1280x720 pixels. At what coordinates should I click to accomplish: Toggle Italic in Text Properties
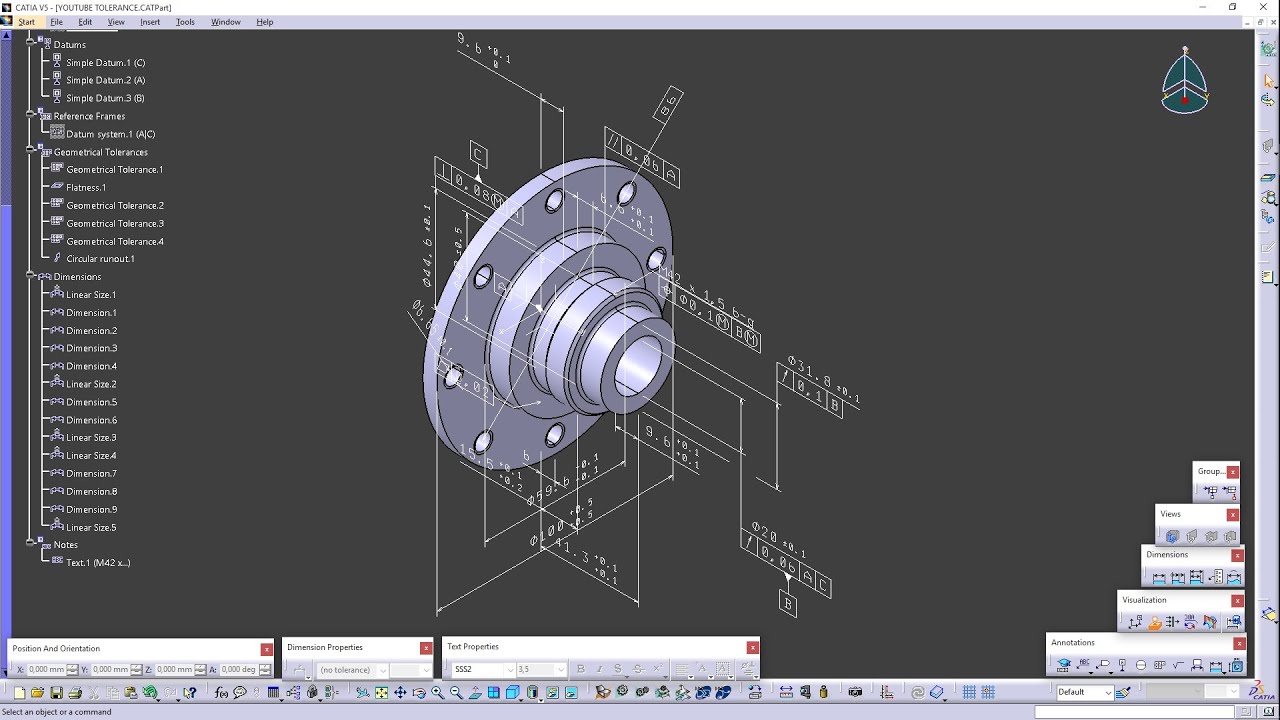tap(599, 669)
